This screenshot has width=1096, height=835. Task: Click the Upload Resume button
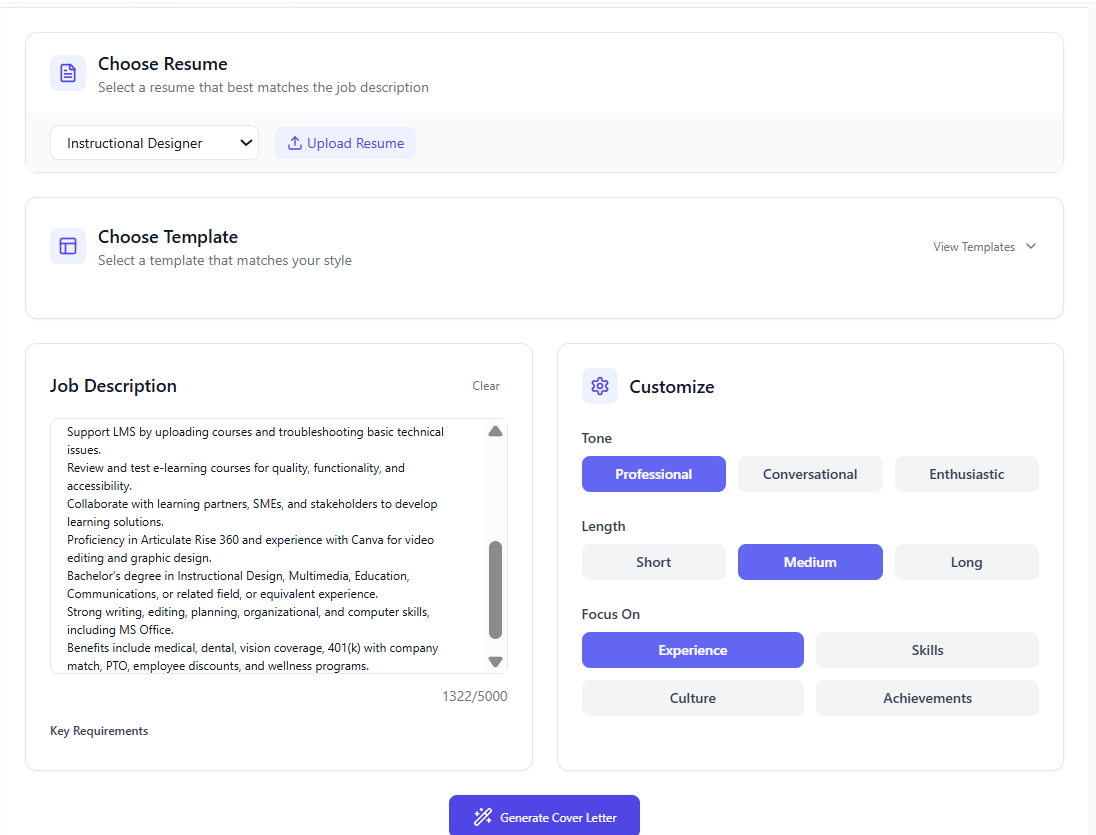tap(345, 142)
